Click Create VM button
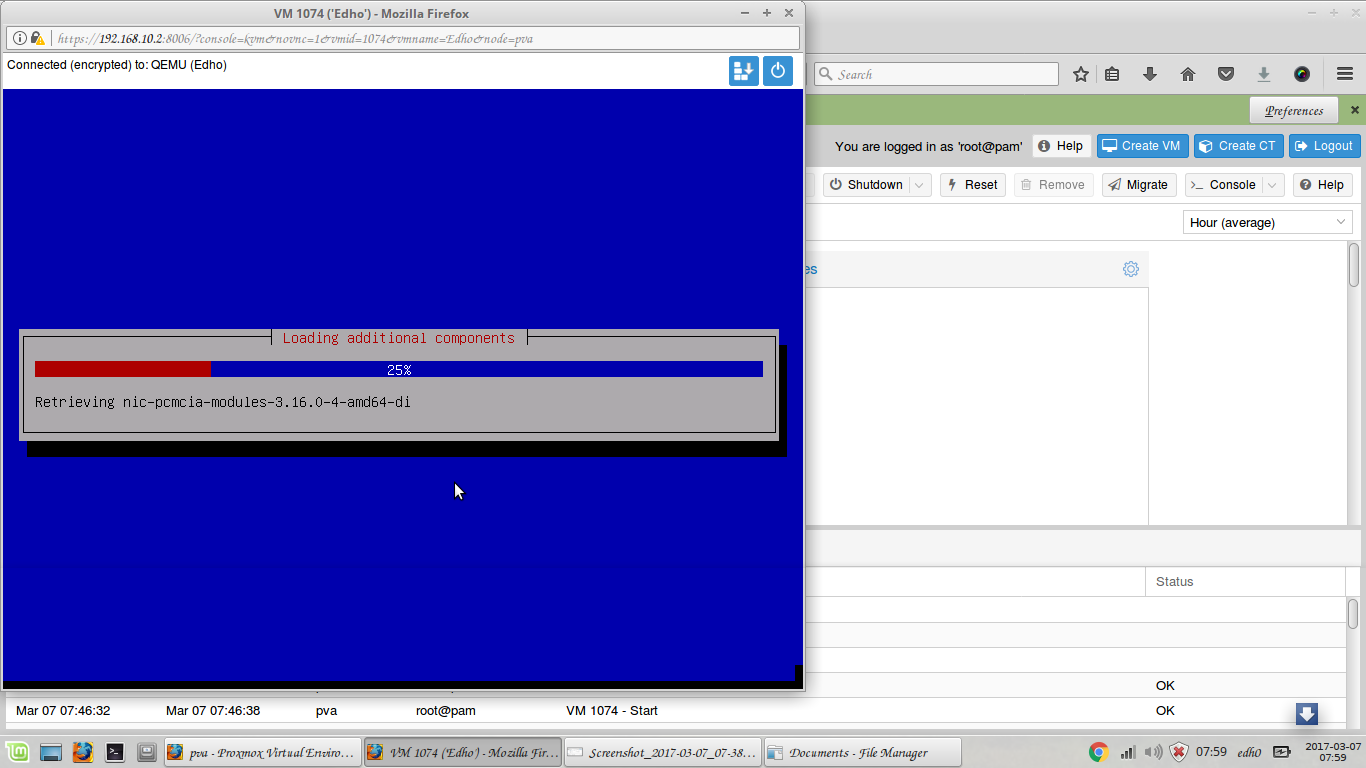The height and width of the screenshot is (768, 1366). click(x=1141, y=146)
